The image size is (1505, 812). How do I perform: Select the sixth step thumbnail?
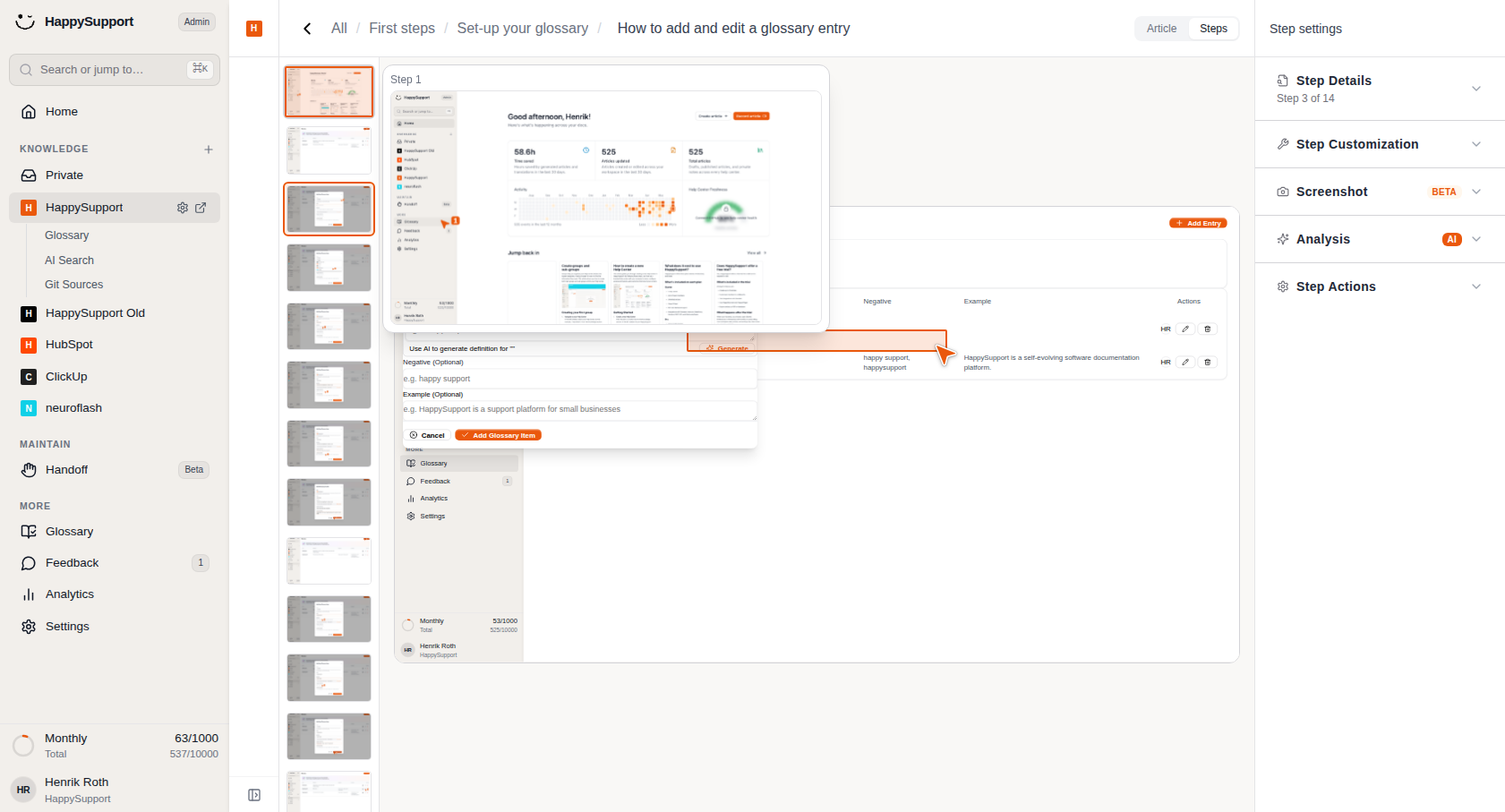(329, 385)
